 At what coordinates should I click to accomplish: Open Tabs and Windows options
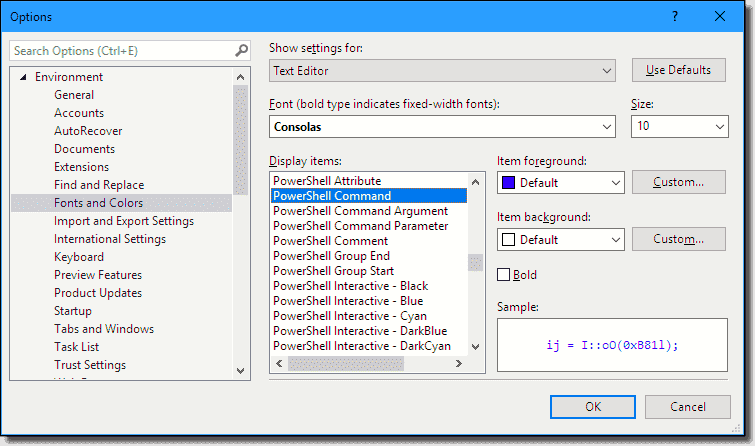(104, 329)
